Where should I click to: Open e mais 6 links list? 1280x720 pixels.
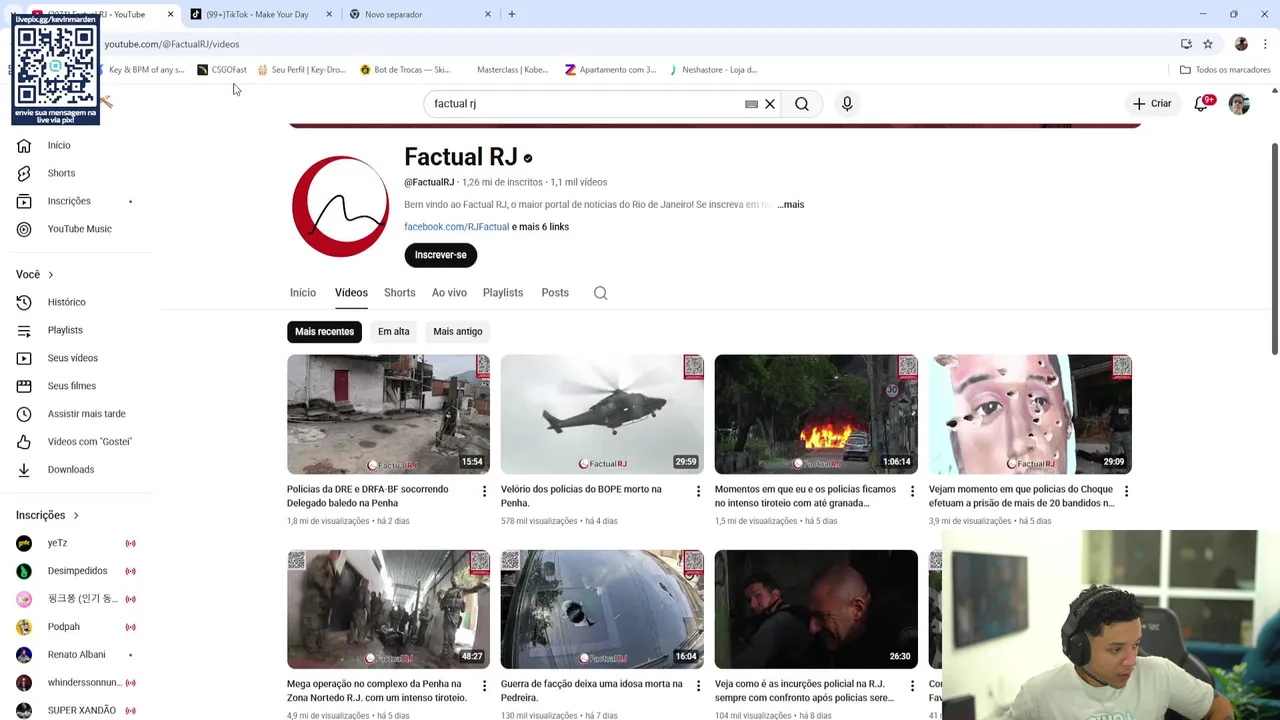(540, 227)
